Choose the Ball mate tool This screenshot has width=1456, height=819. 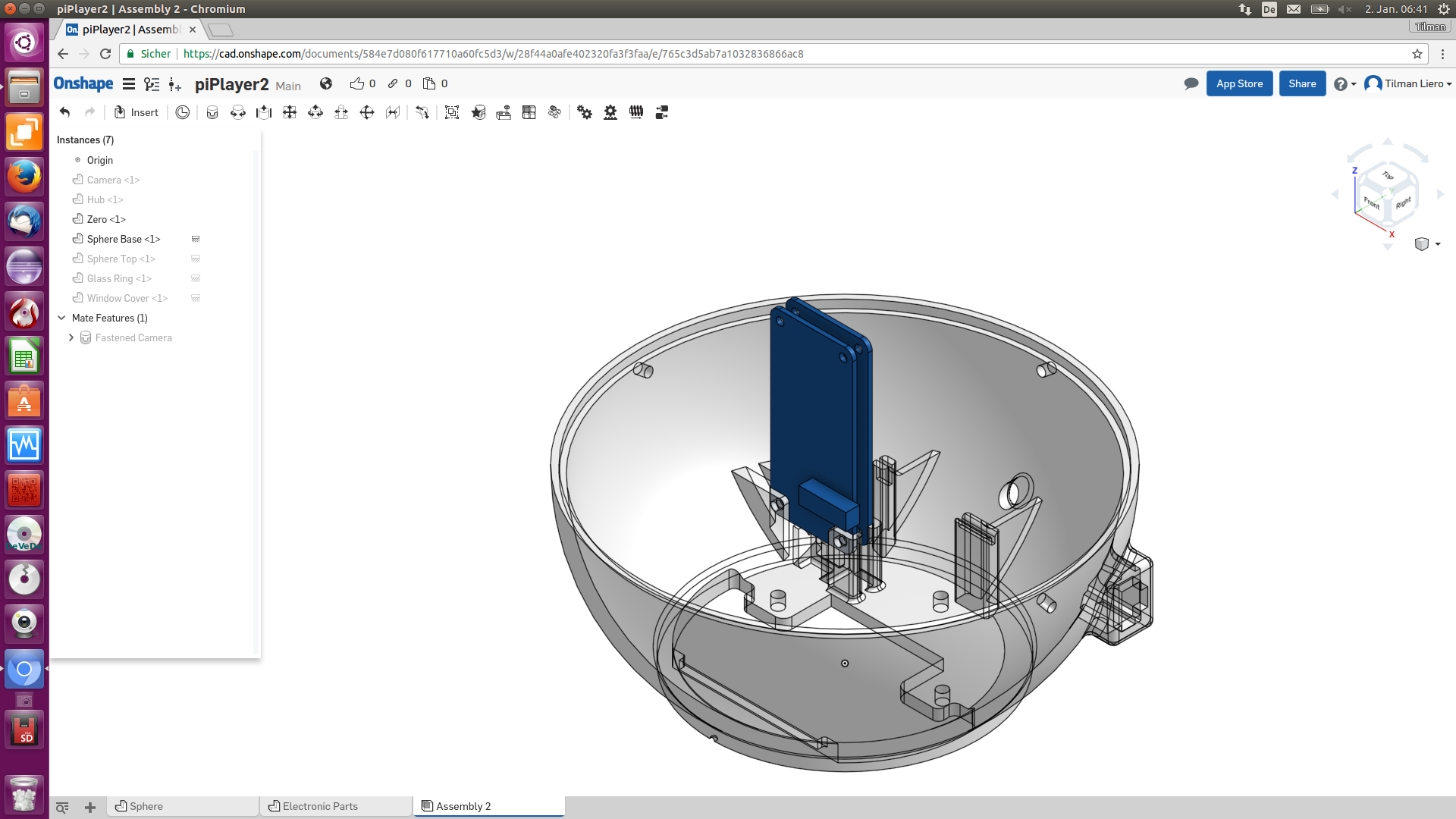tap(367, 112)
